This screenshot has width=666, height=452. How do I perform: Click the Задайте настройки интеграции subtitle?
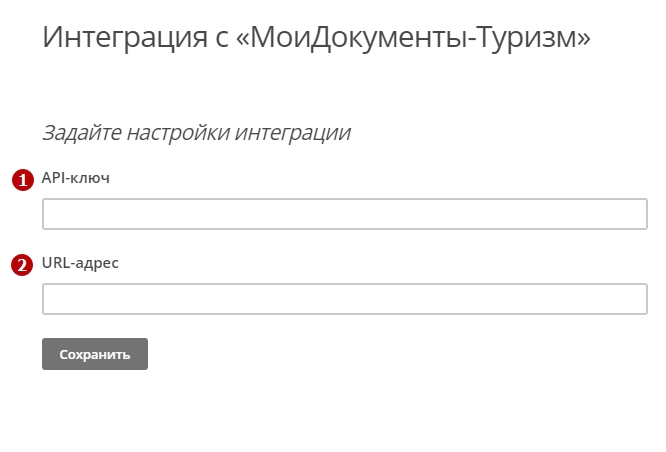coord(196,132)
